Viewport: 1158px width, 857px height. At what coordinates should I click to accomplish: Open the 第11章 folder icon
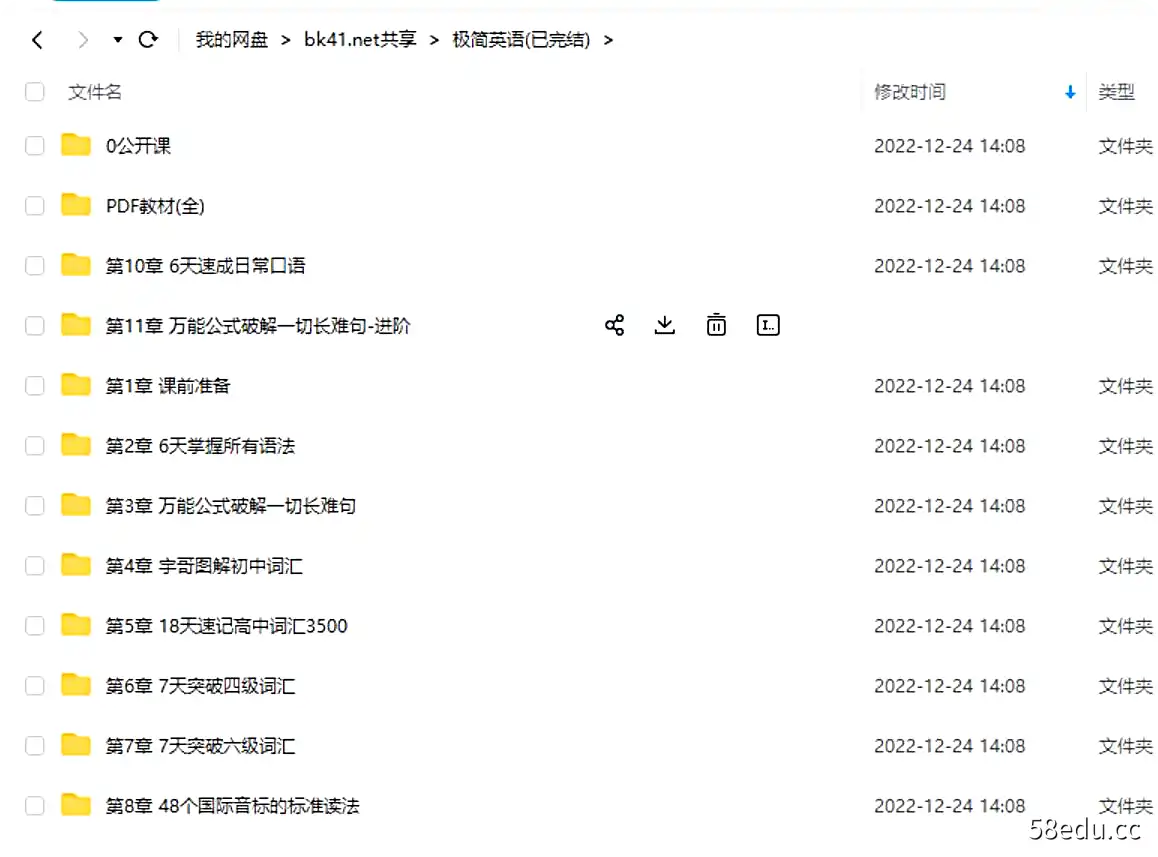[x=75, y=324]
